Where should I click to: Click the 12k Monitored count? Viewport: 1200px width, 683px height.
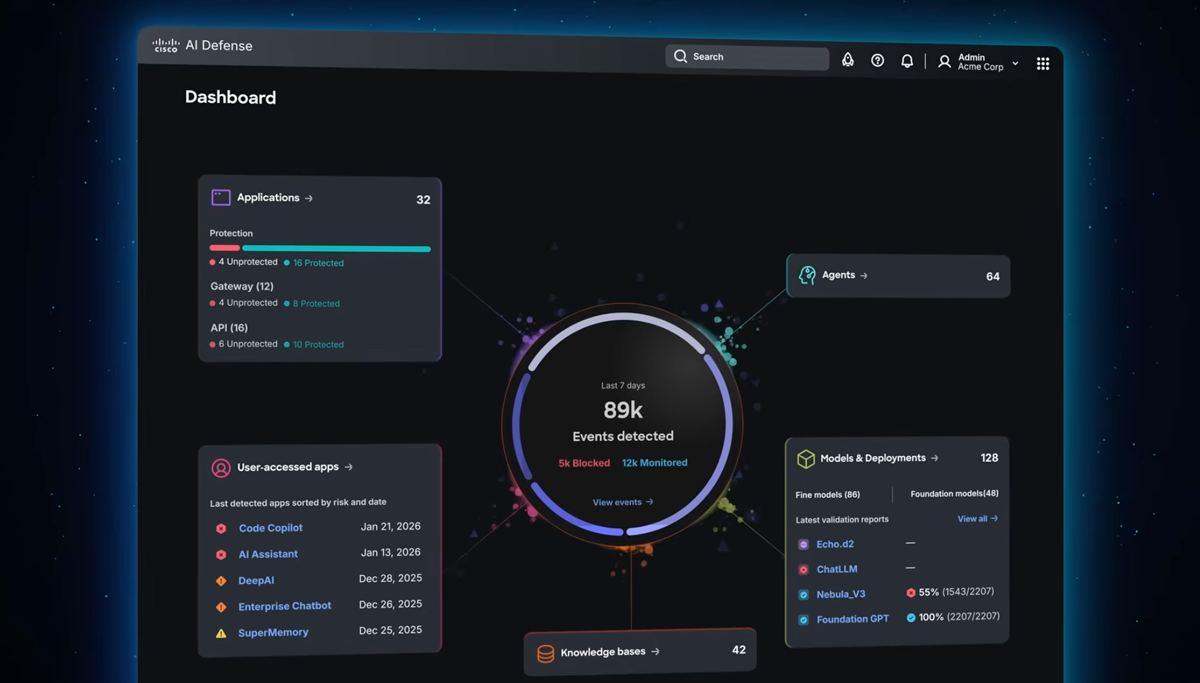(655, 463)
